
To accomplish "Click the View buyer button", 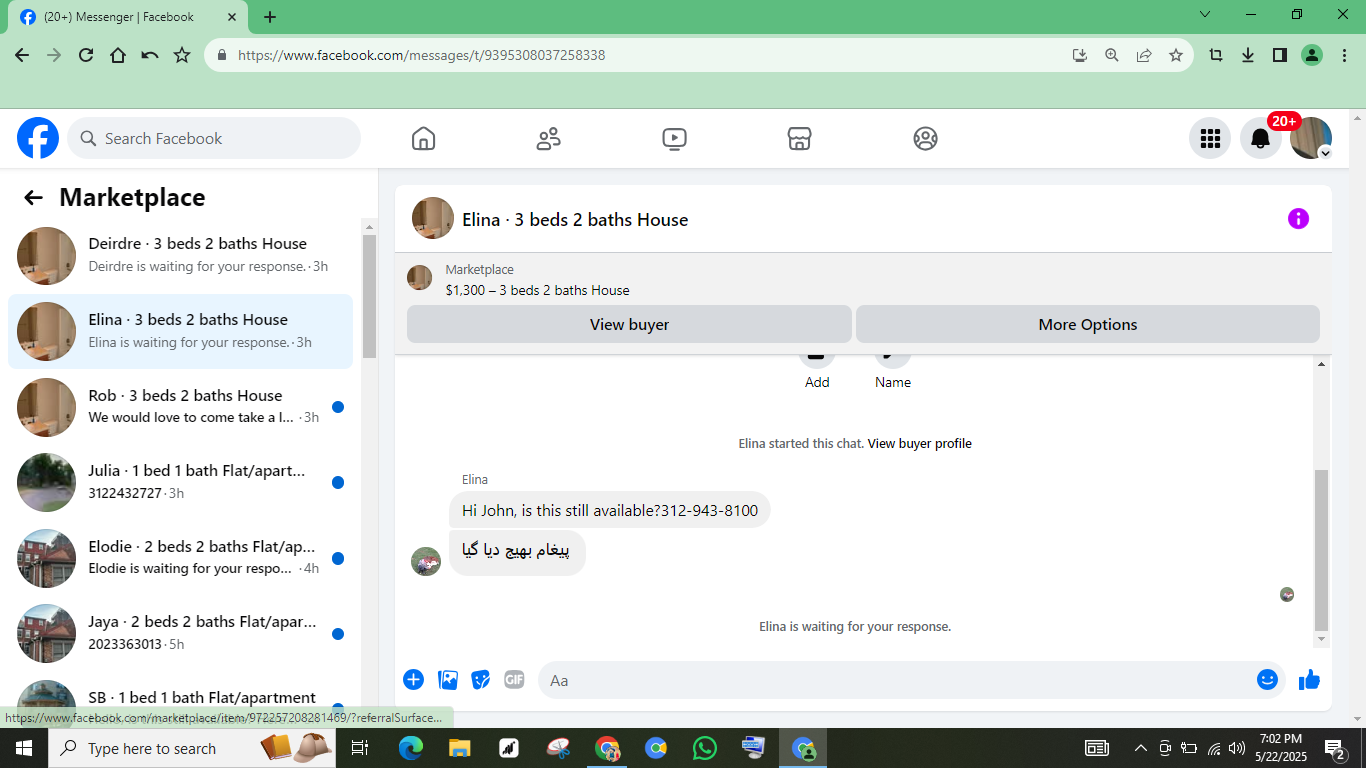I will pyautogui.click(x=629, y=324).
